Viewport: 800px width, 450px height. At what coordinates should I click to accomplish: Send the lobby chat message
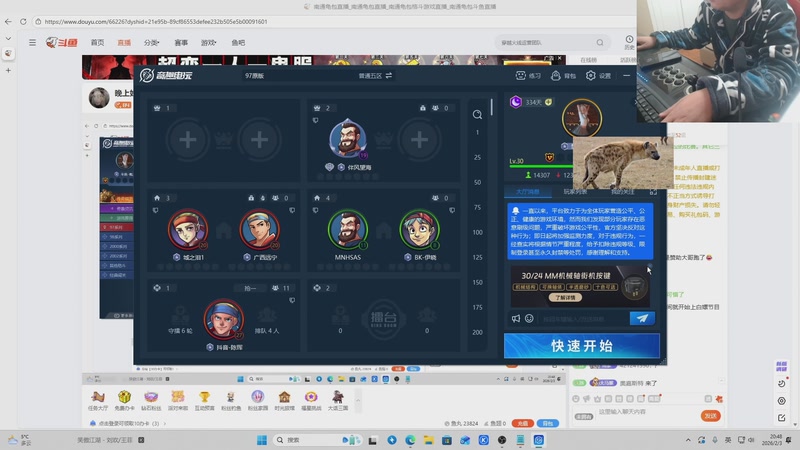click(x=642, y=318)
